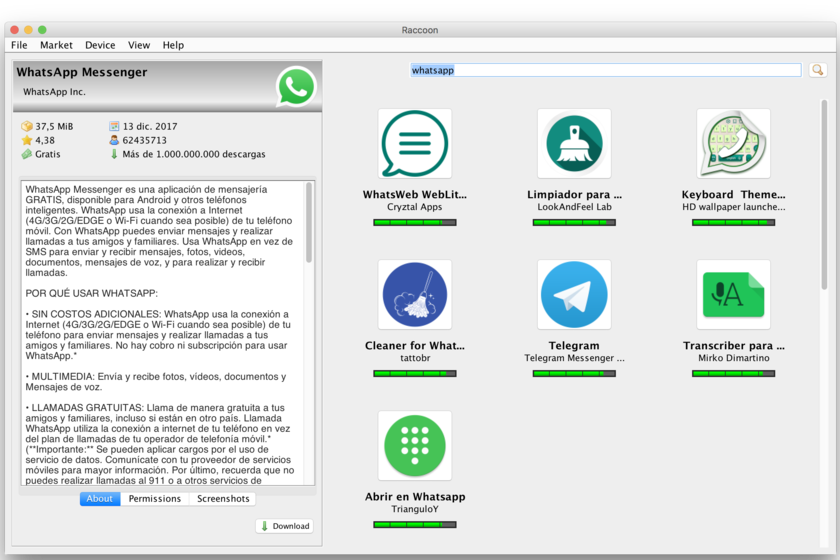Open the Device menu
The image size is (840, 560).
(100, 45)
